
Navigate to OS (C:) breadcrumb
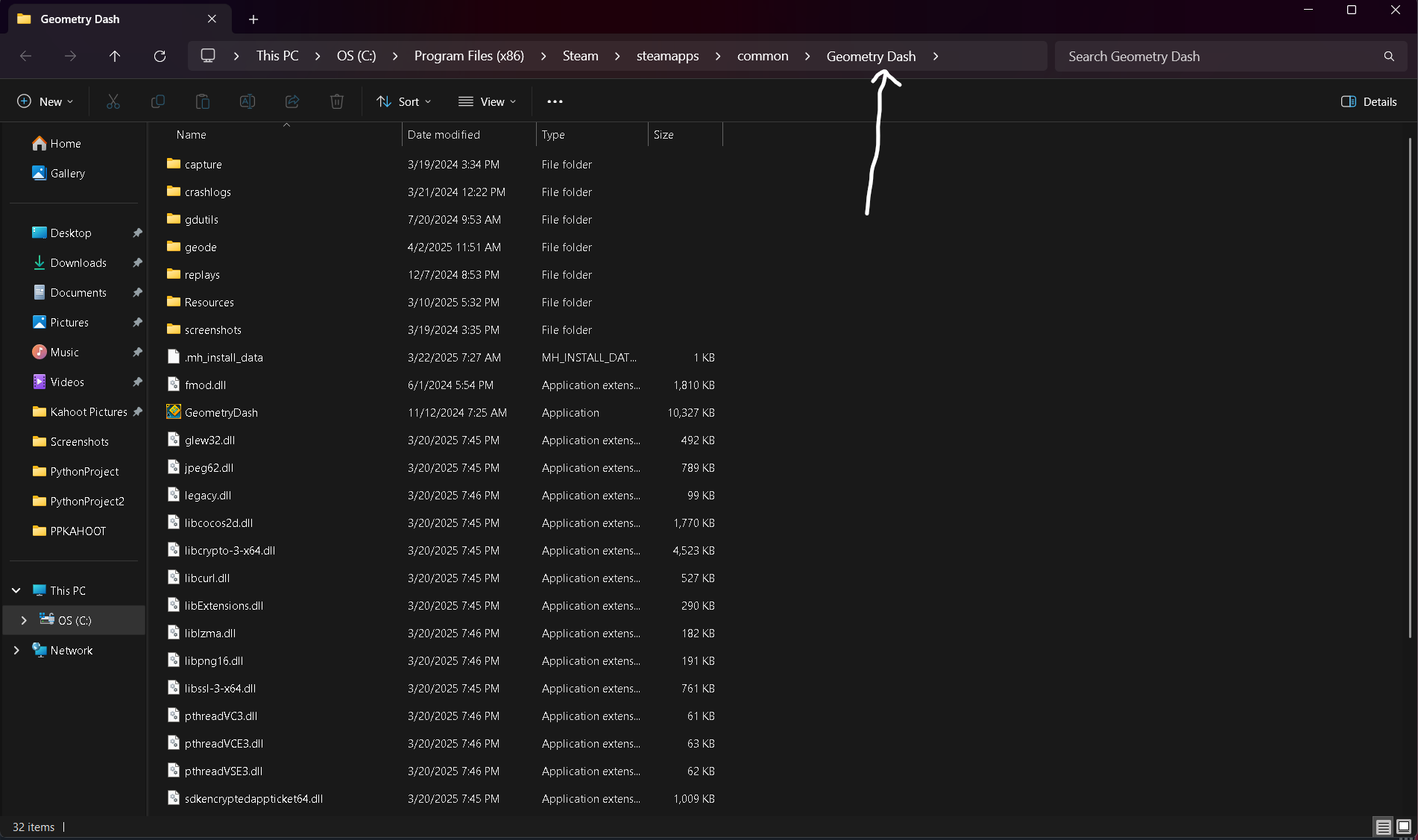pyautogui.click(x=356, y=57)
